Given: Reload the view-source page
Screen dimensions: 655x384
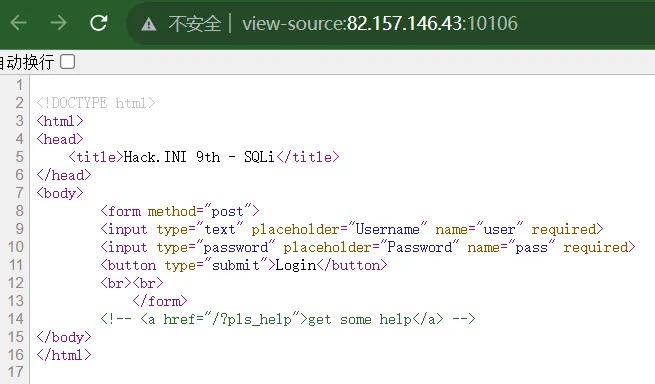Looking at the screenshot, I should tap(99, 23).
